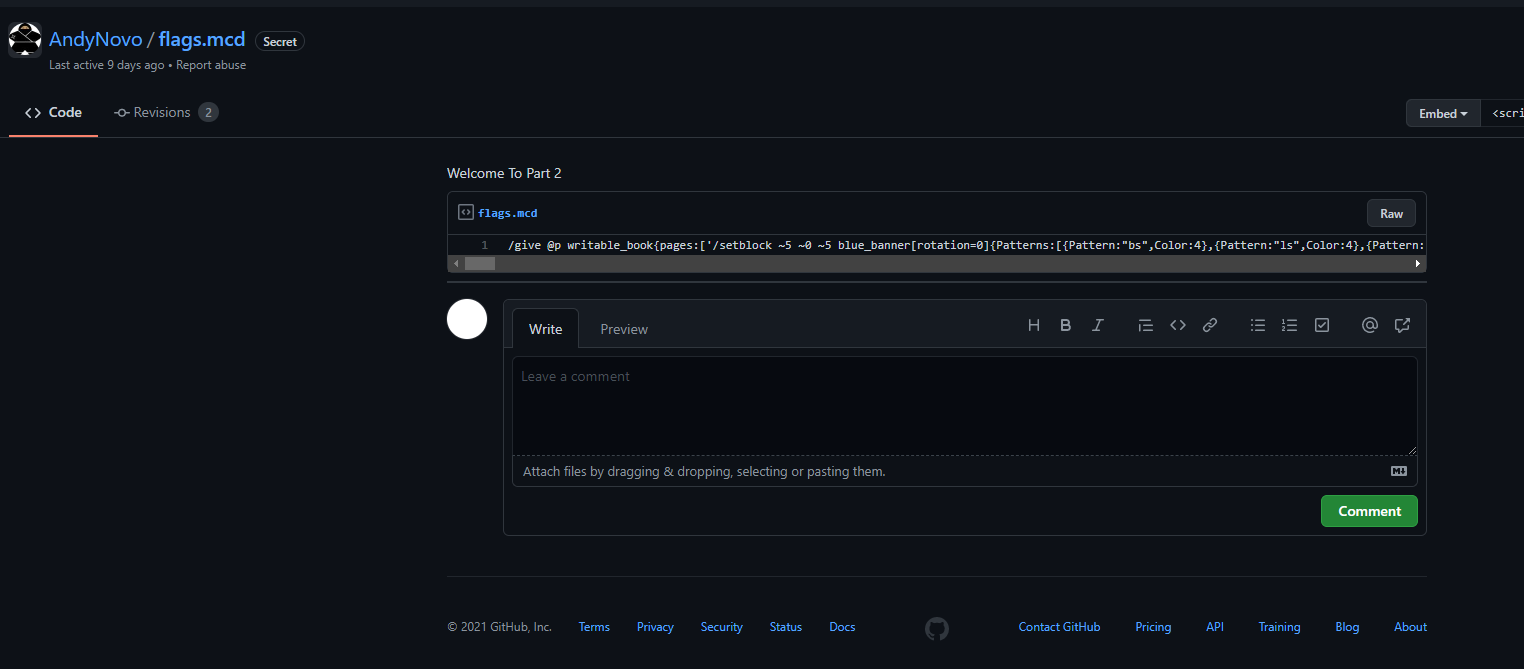The height and width of the screenshot is (669, 1524).
Task: Switch to the Code tab
Action: coord(54,113)
